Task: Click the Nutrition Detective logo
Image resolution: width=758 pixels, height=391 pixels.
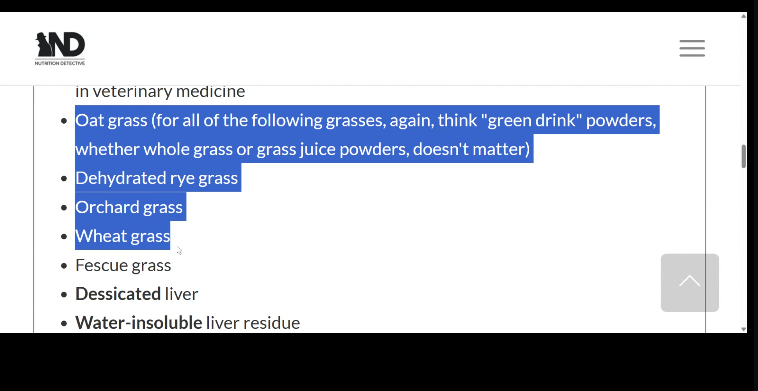Action: tap(60, 48)
